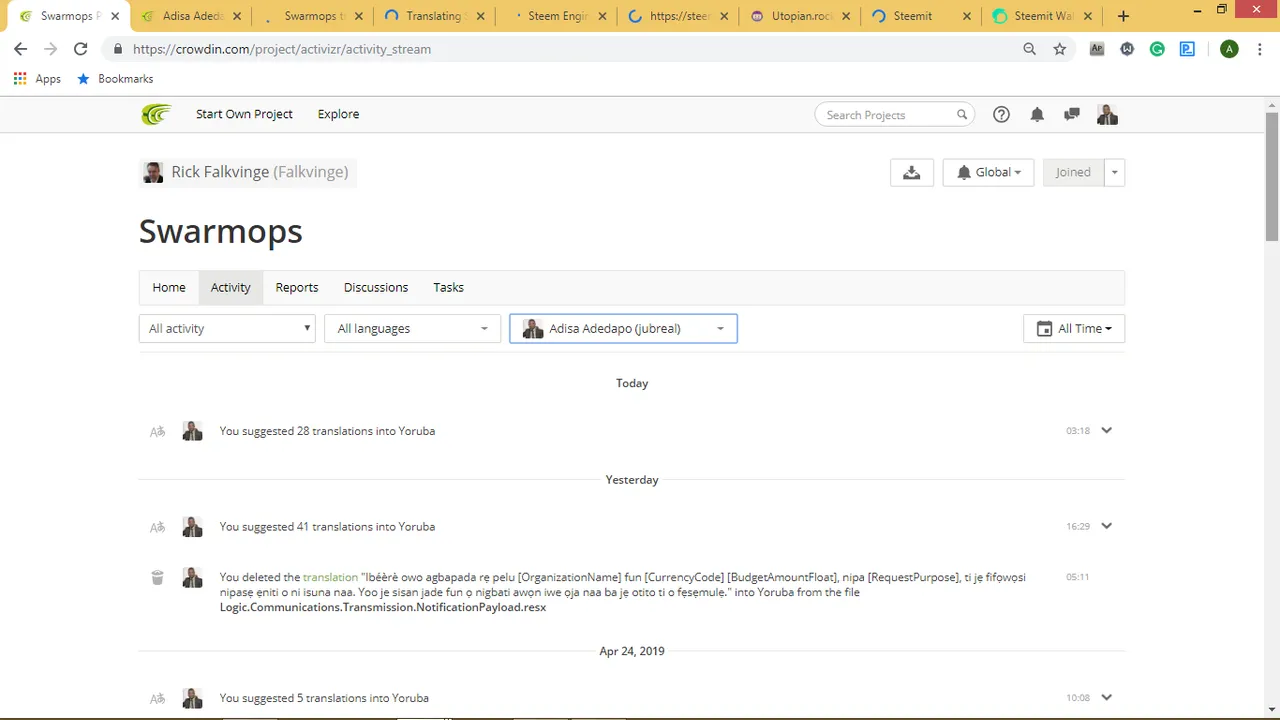Viewport: 1280px width, 720px height.
Task: Select the Activity tab
Action: 231,287
